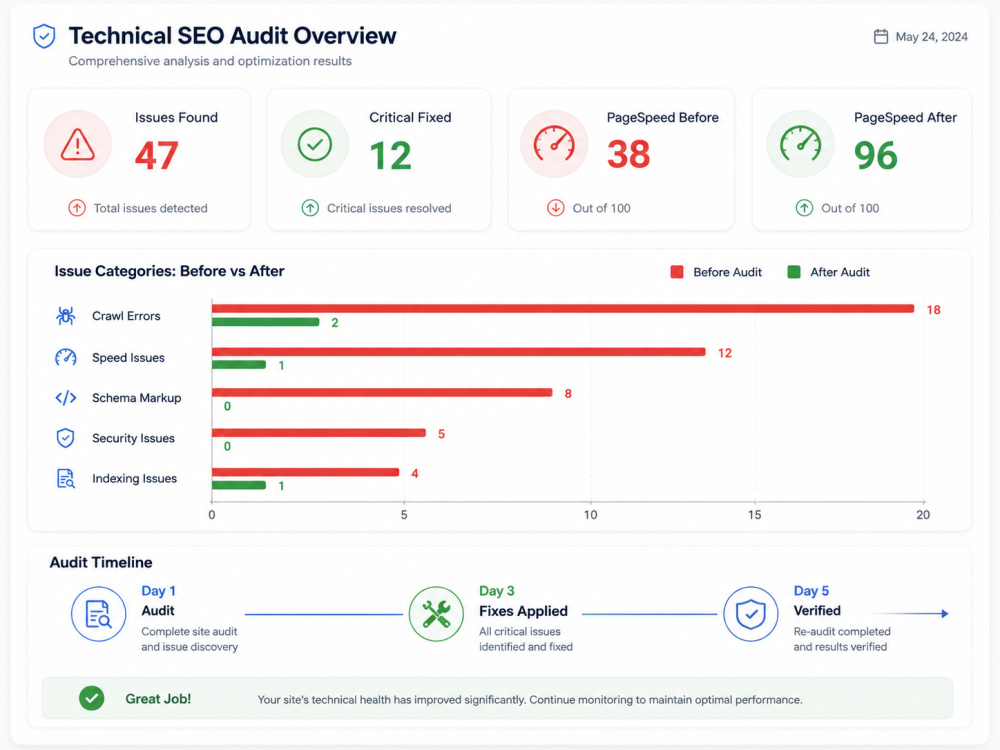Click the timeline arrowhead after Day 5
Screen dimensions: 1000x750
(945, 614)
